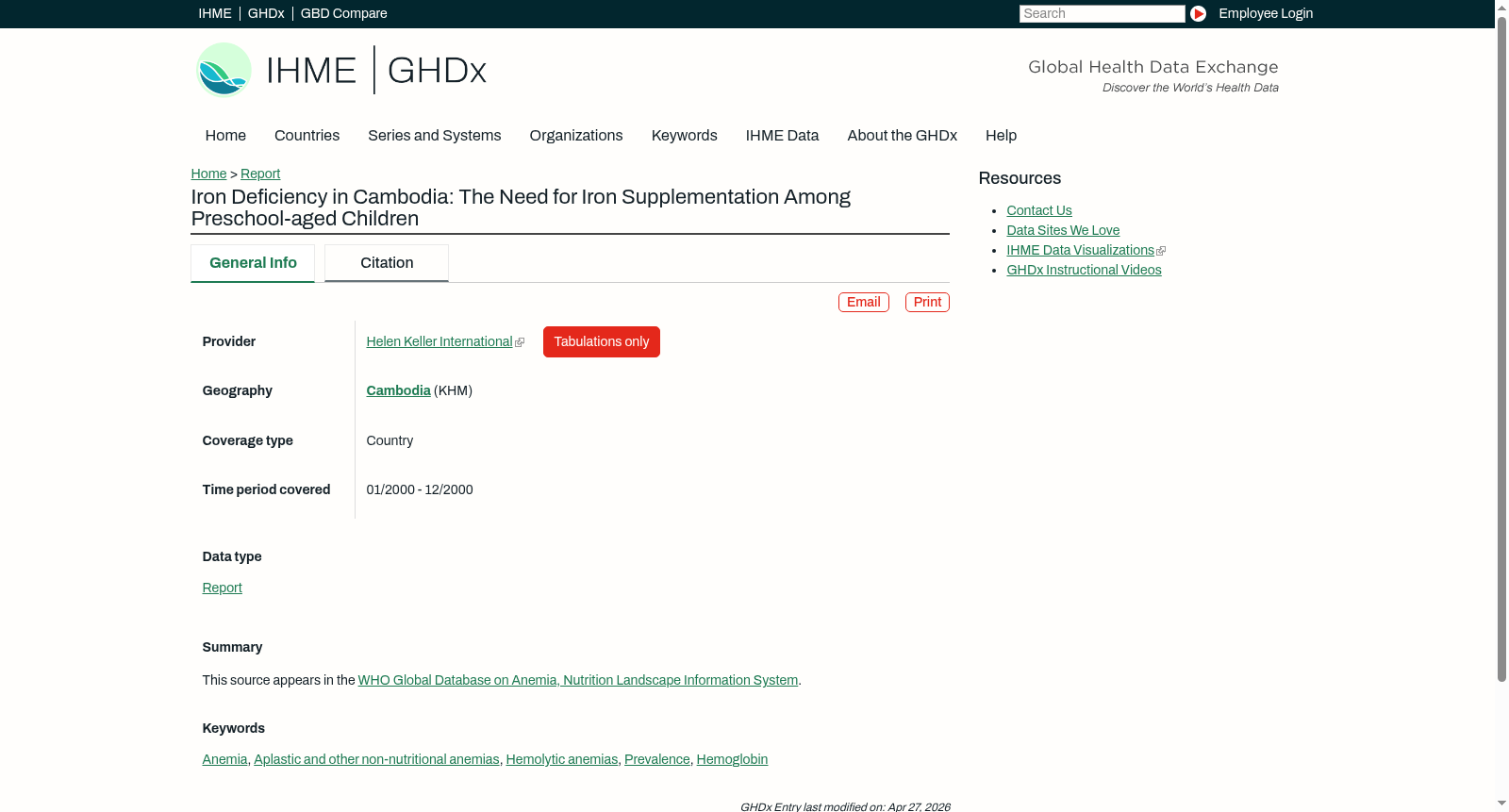Viewport: 1509px width, 812px height.
Task: Open Contact Us resource link
Action: 1039,210
